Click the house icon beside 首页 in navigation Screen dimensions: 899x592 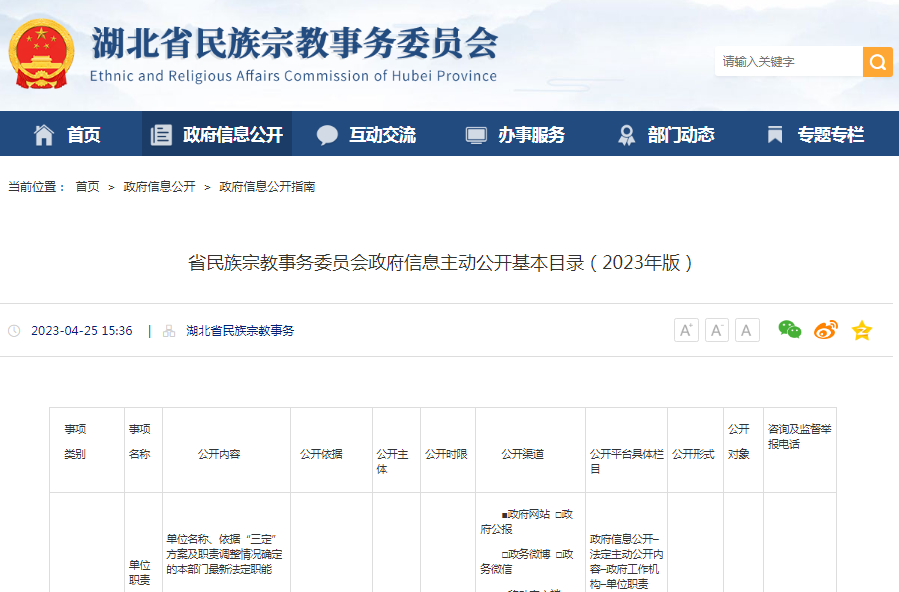tap(44, 135)
